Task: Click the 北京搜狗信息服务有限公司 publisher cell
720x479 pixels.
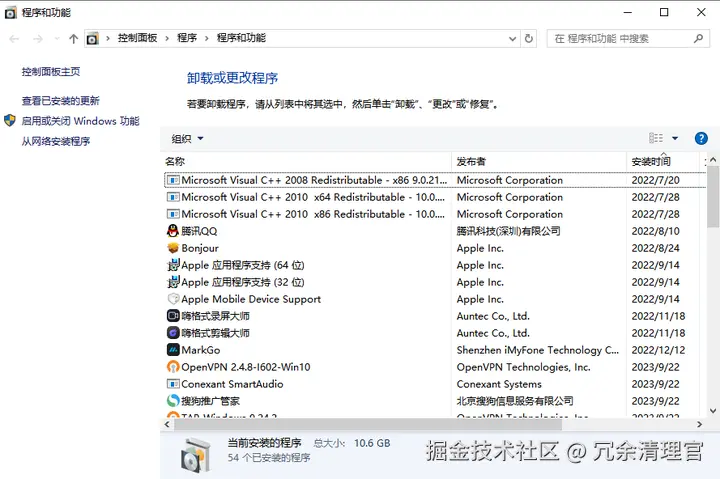Action: point(515,401)
